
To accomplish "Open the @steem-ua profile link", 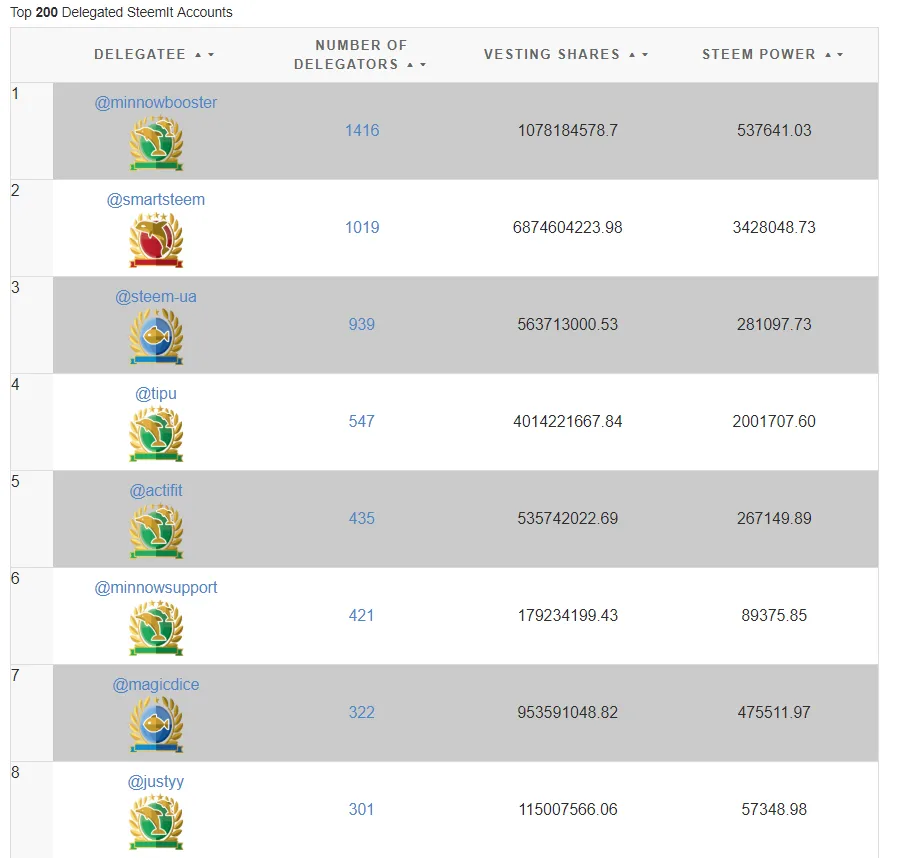I will coord(156,297).
